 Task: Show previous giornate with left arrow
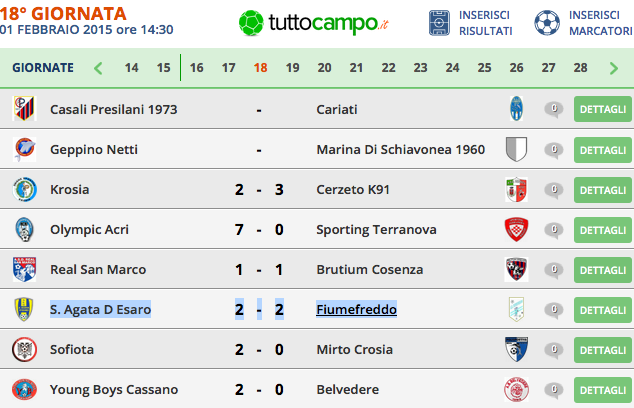click(x=98, y=68)
